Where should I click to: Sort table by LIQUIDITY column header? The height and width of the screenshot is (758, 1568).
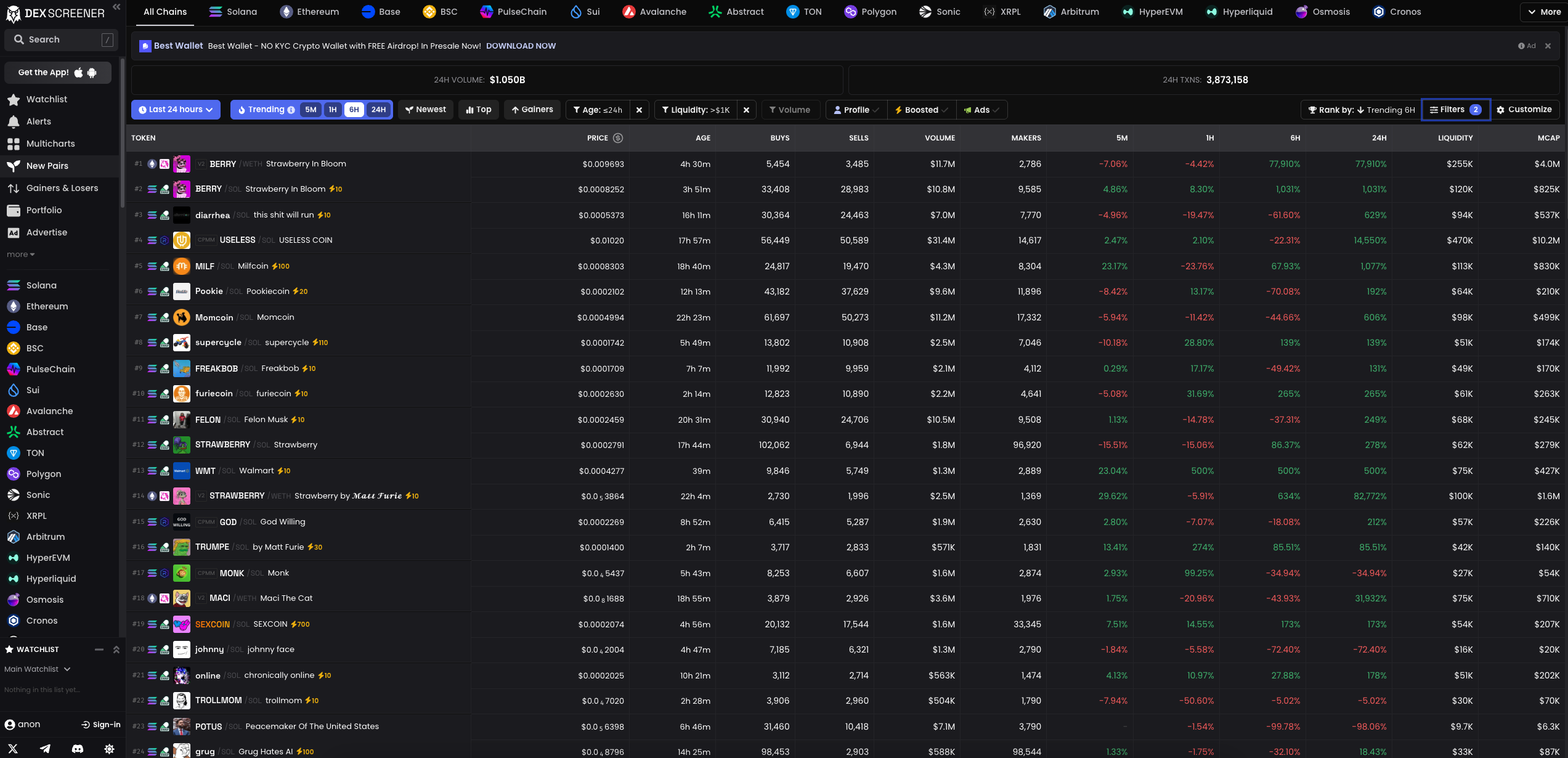click(x=1455, y=138)
